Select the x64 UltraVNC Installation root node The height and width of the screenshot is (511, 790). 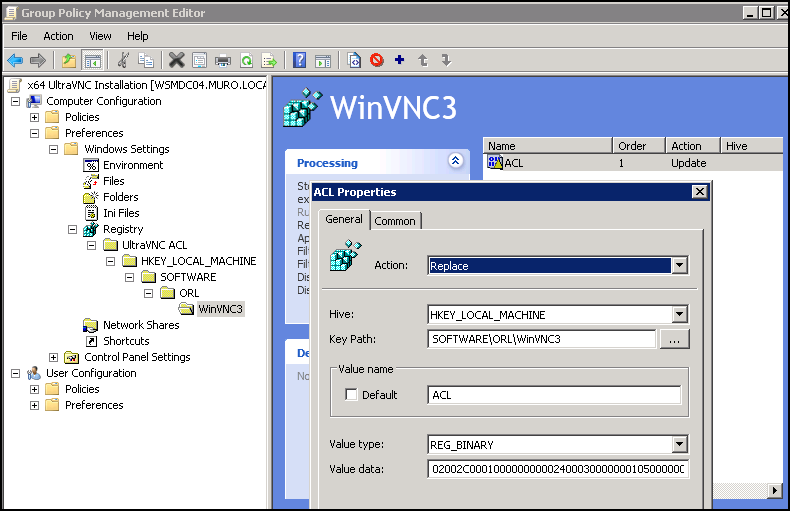[146, 85]
